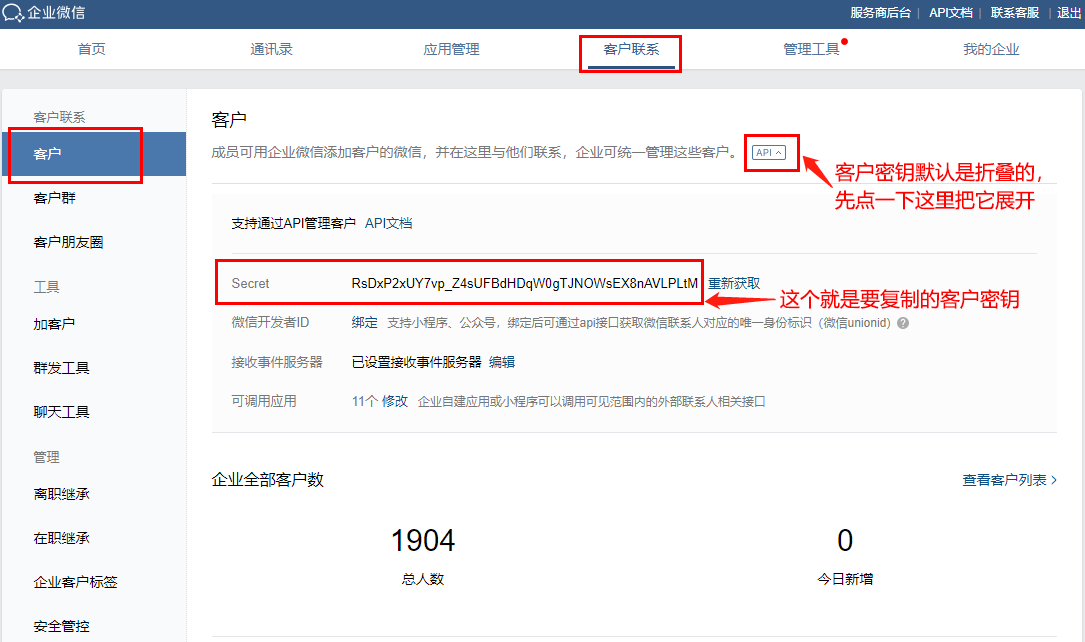Click the 企业全部客户数 heading
1085x642 pixels.
(268, 480)
